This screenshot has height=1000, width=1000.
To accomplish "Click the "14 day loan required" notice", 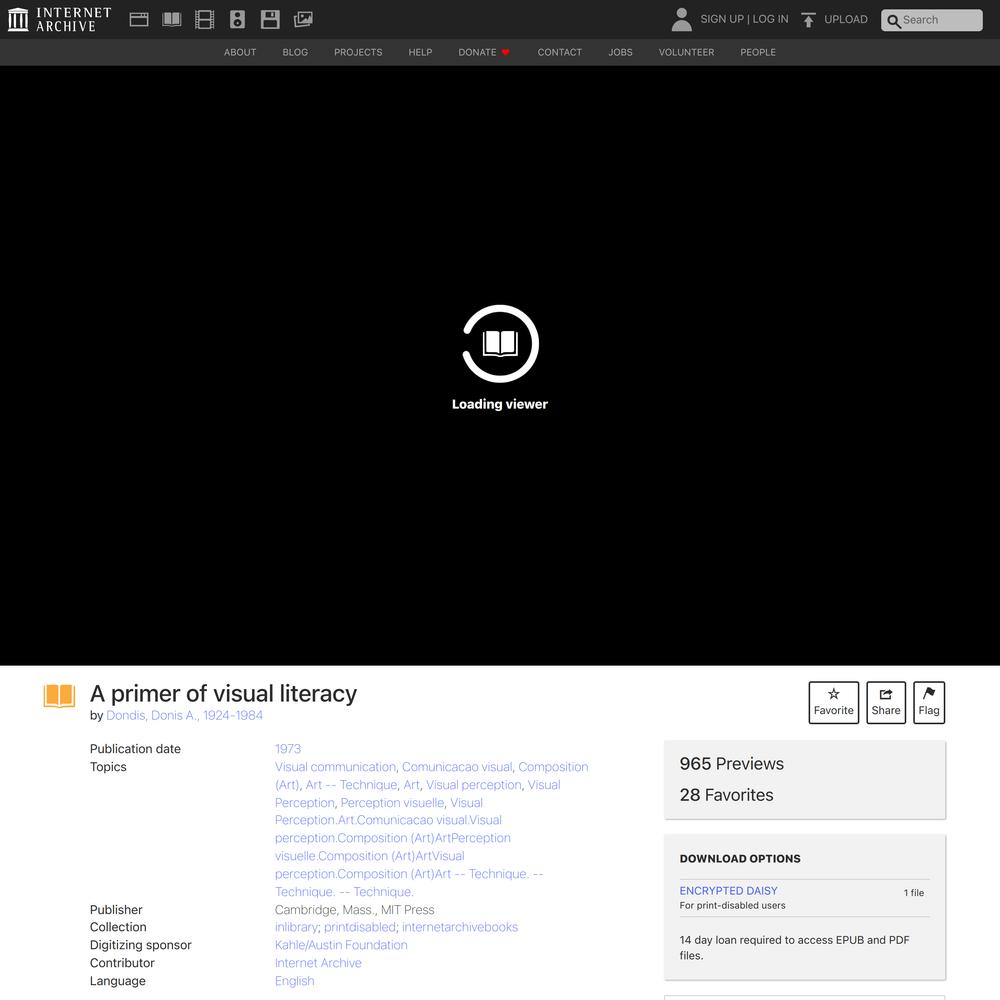I will tap(795, 948).
